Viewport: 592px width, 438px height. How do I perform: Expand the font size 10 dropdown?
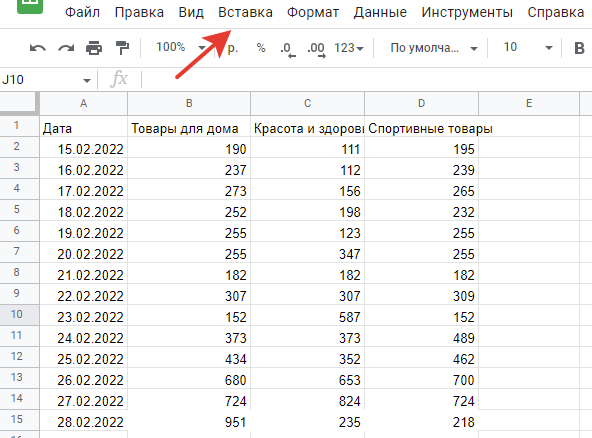point(528,48)
